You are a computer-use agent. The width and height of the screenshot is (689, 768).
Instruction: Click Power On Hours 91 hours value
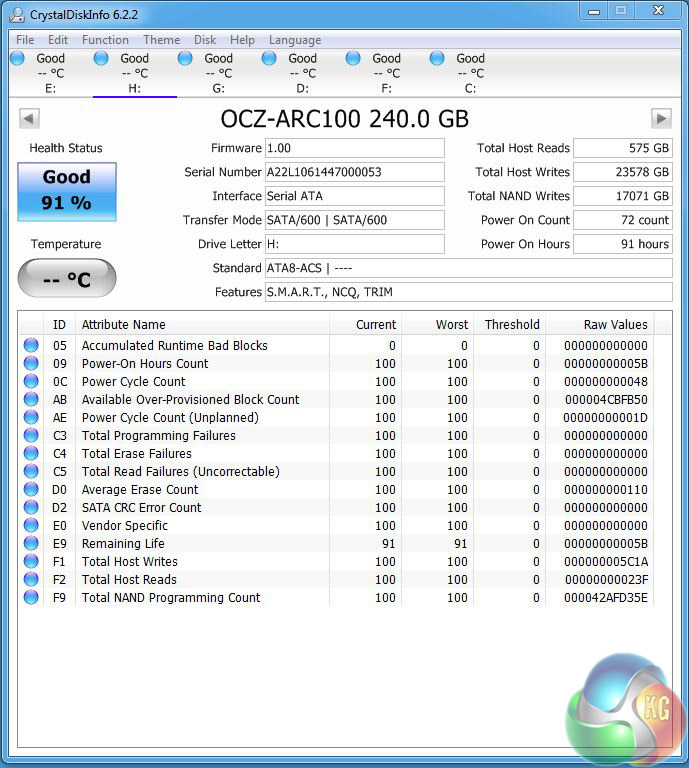pos(623,244)
